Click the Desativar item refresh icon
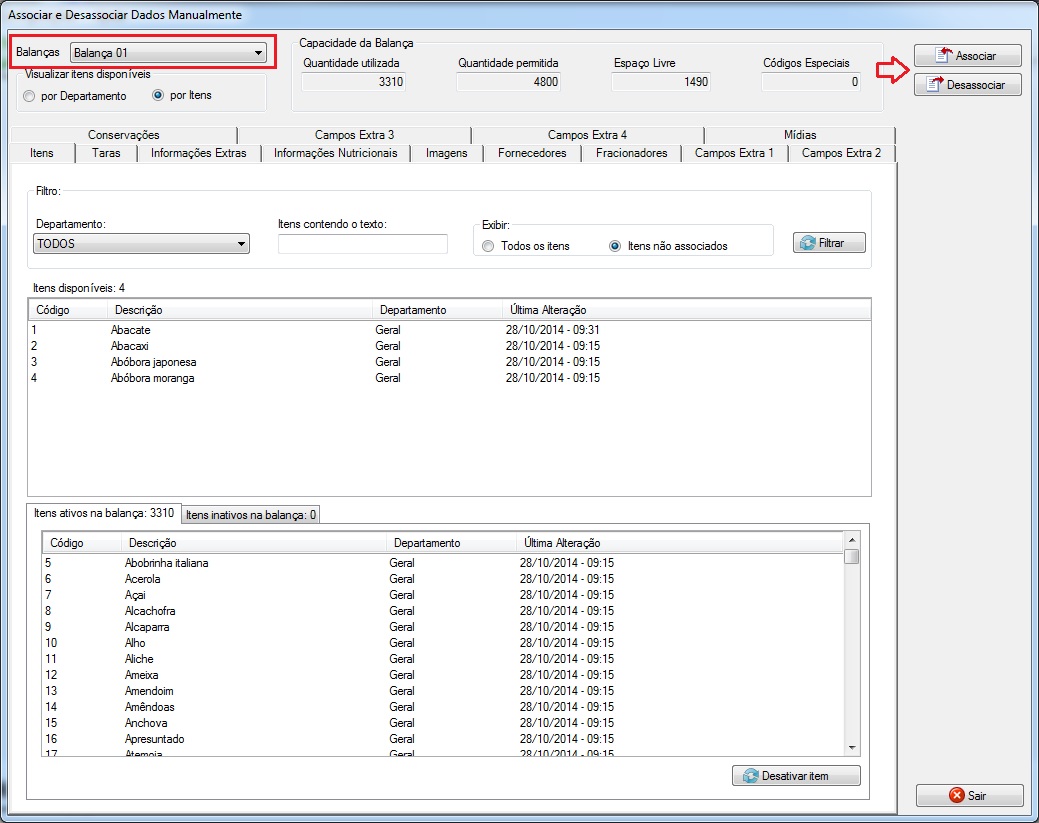The width and height of the screenshot is (1039, 823). [x=750, y=775]
